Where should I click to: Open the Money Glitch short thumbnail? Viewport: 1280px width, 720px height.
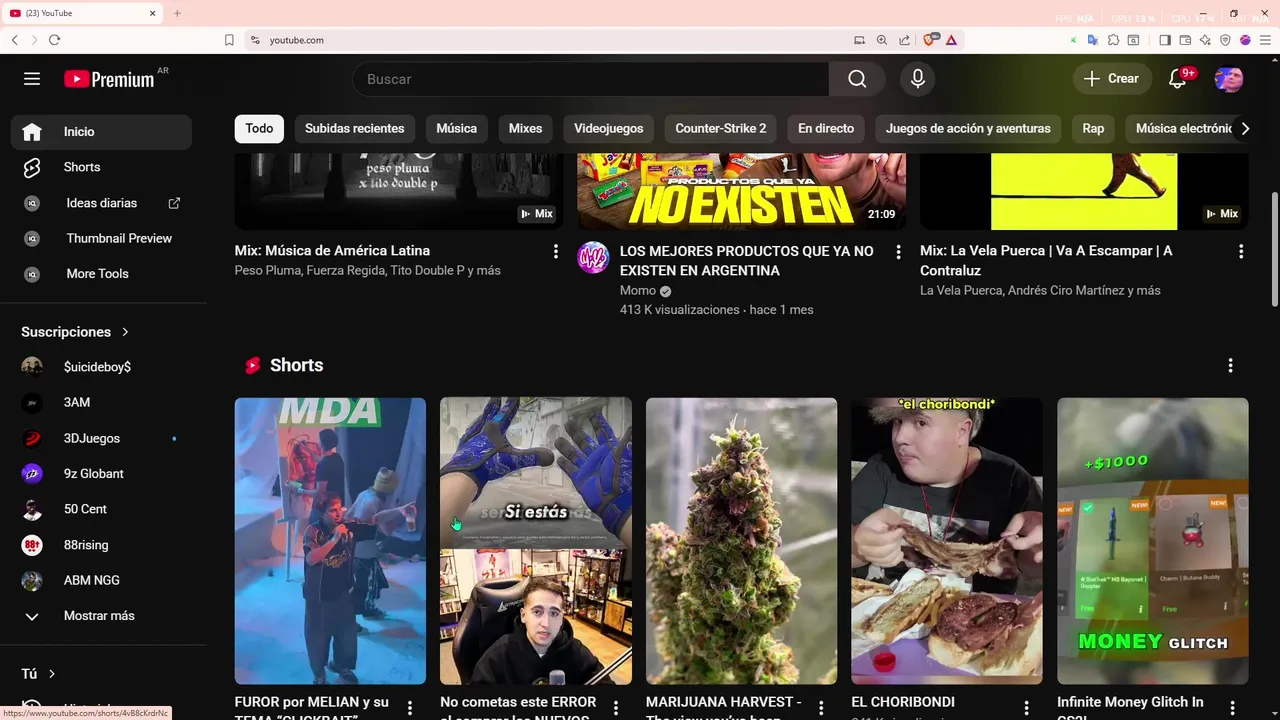pos(1152,541)
